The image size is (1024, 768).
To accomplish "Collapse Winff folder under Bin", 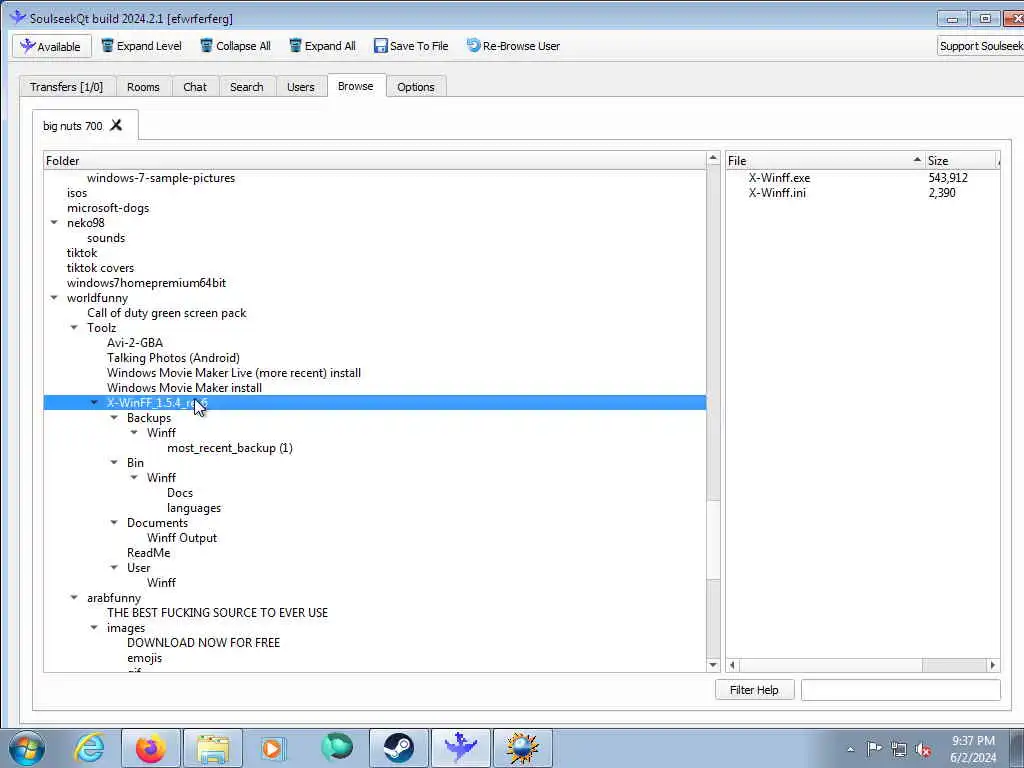I will (135, 477).
